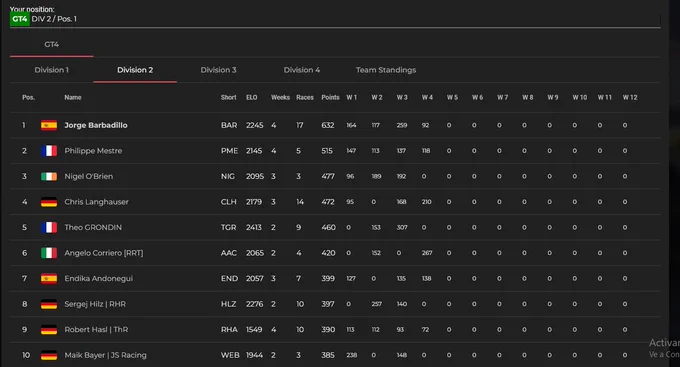Click Italy flag beside Angelo Corriero

(49, 253)
